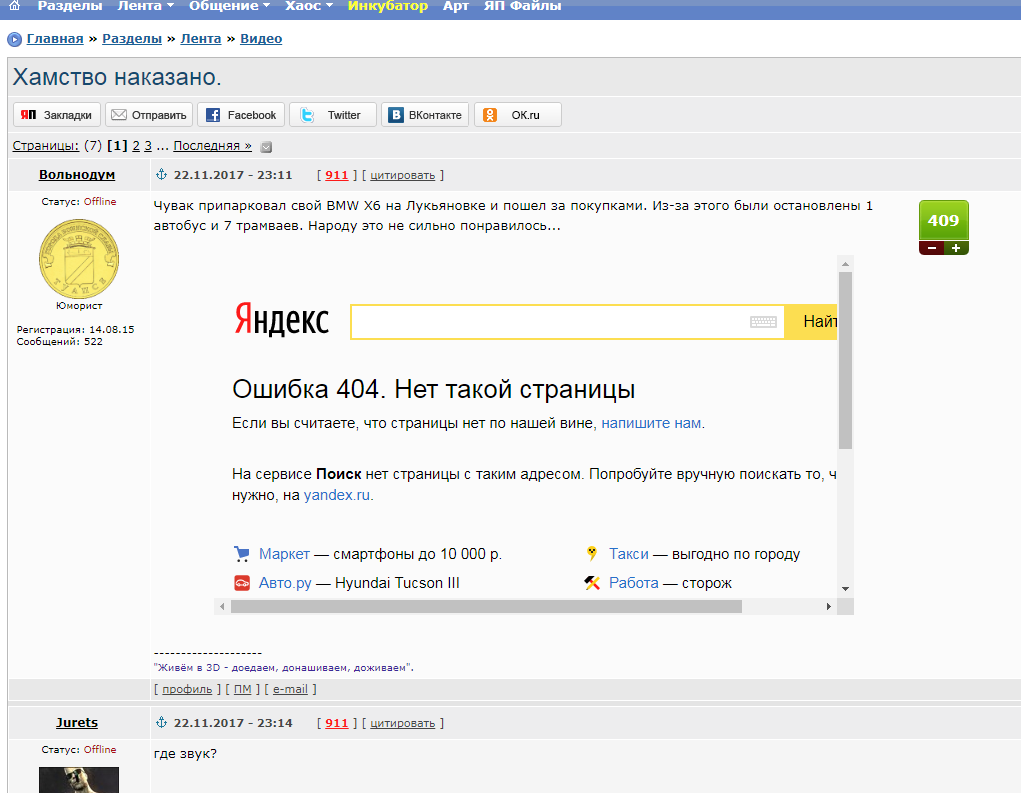The image size is (1021, 793).
Task: Share the topic on ВКонтакте
Action: click(x=425, y=115)
